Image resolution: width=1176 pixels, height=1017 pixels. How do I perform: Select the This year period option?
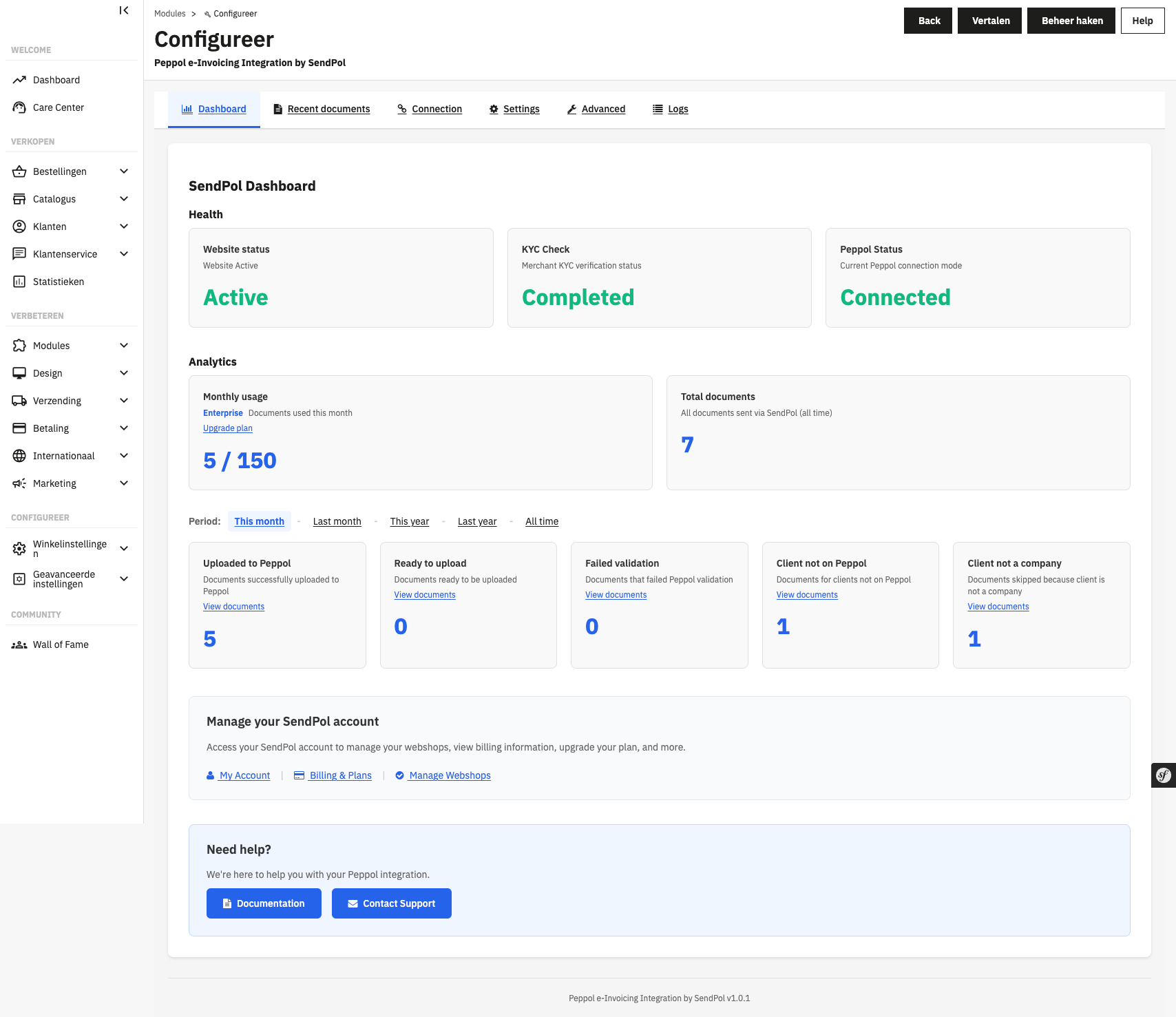click(409, 521)
